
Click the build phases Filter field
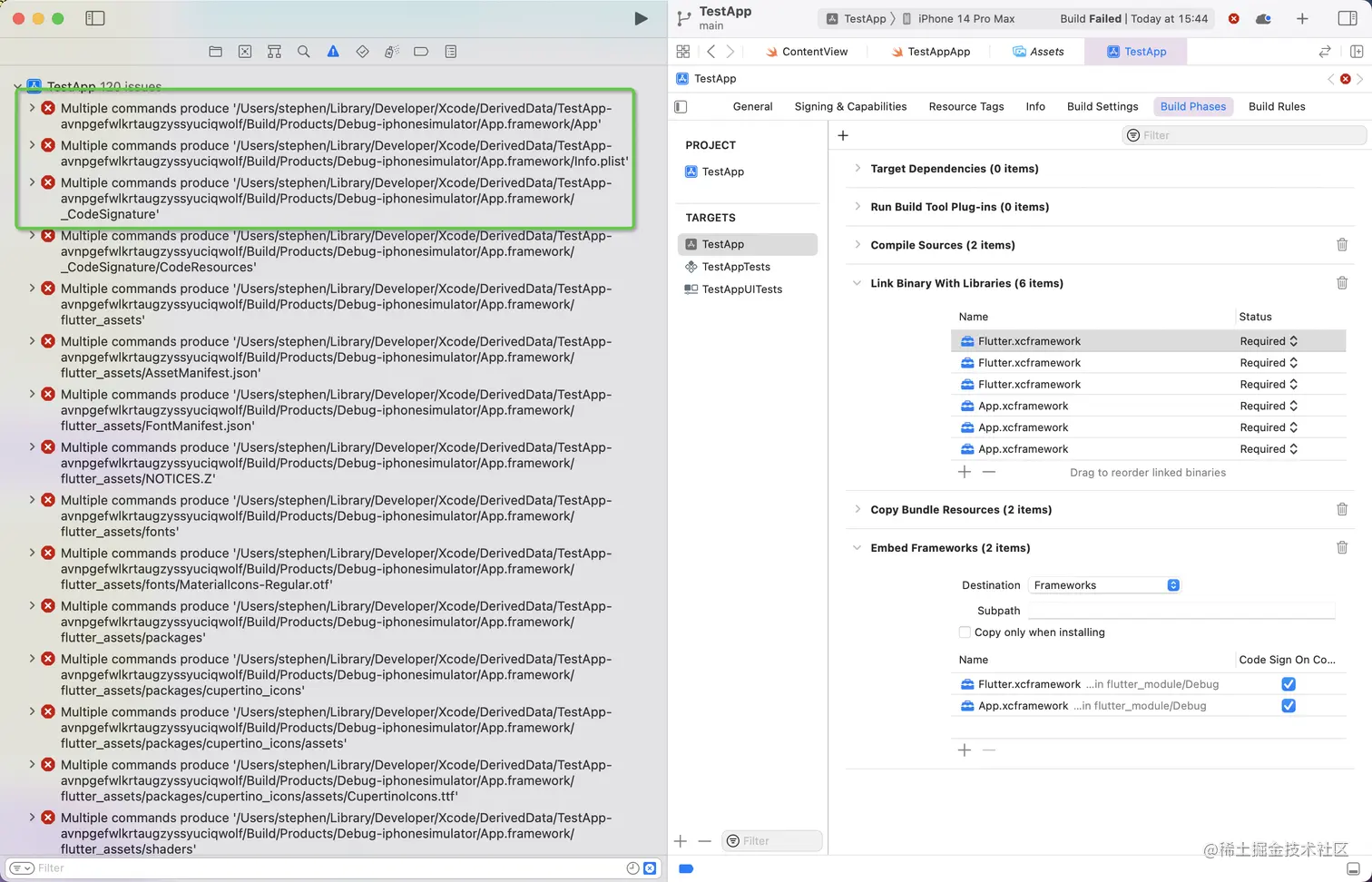click(x=1244, y=135)
